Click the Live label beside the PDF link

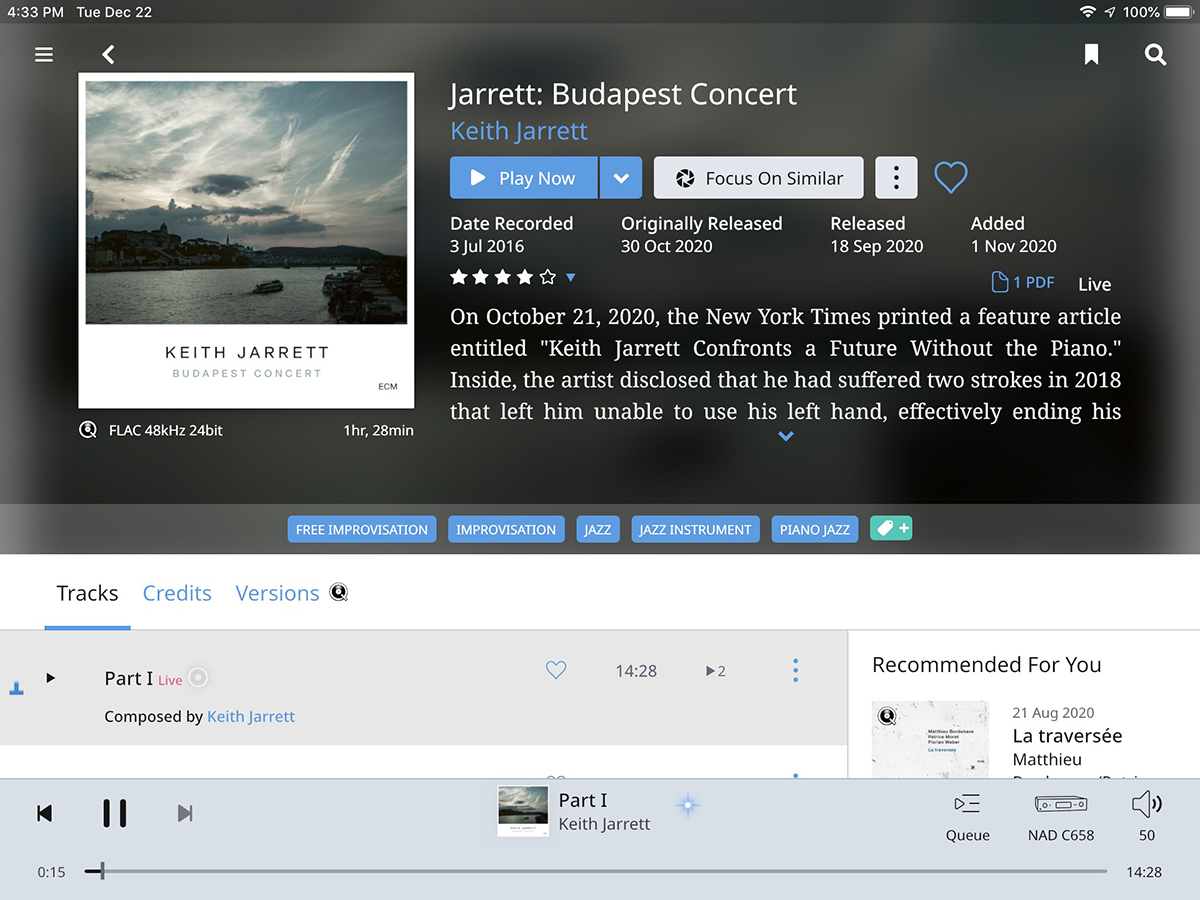click(x=1095, y=284)
